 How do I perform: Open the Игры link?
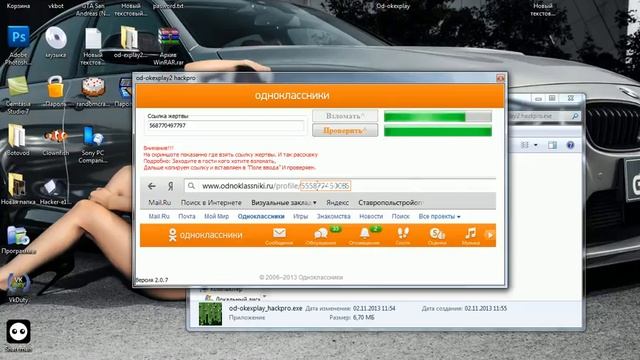300,216
